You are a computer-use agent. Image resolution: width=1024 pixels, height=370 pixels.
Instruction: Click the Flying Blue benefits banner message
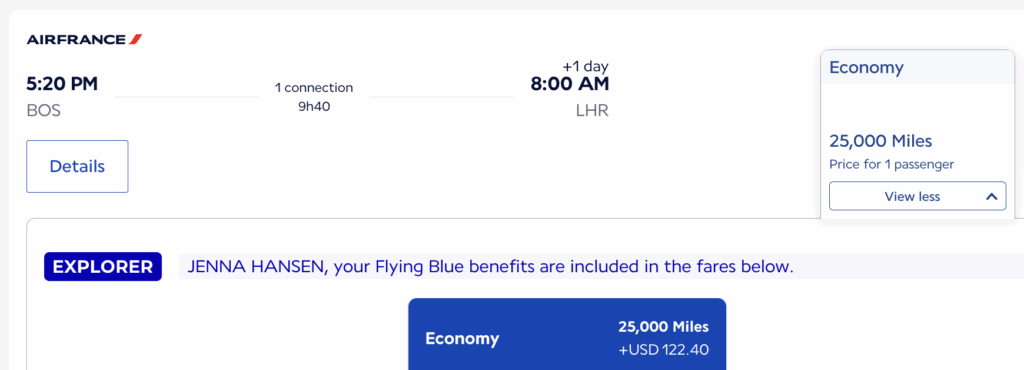click(490, 267)
